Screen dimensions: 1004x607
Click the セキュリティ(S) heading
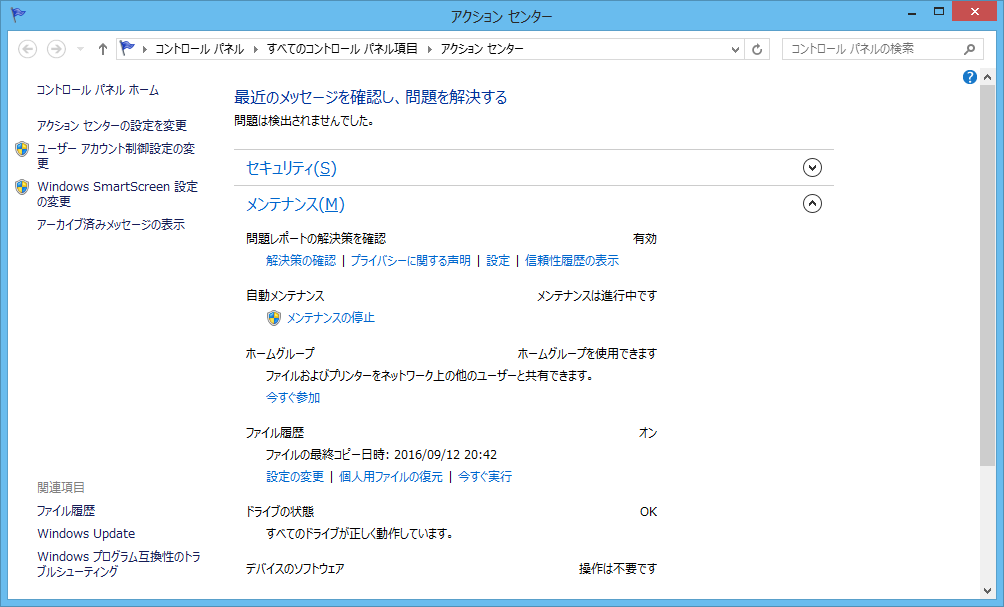point(291,168)
